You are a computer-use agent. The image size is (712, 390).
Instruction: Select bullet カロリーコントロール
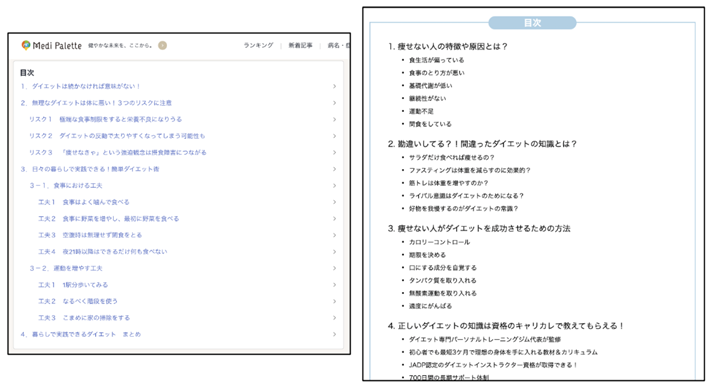[439, 242]
